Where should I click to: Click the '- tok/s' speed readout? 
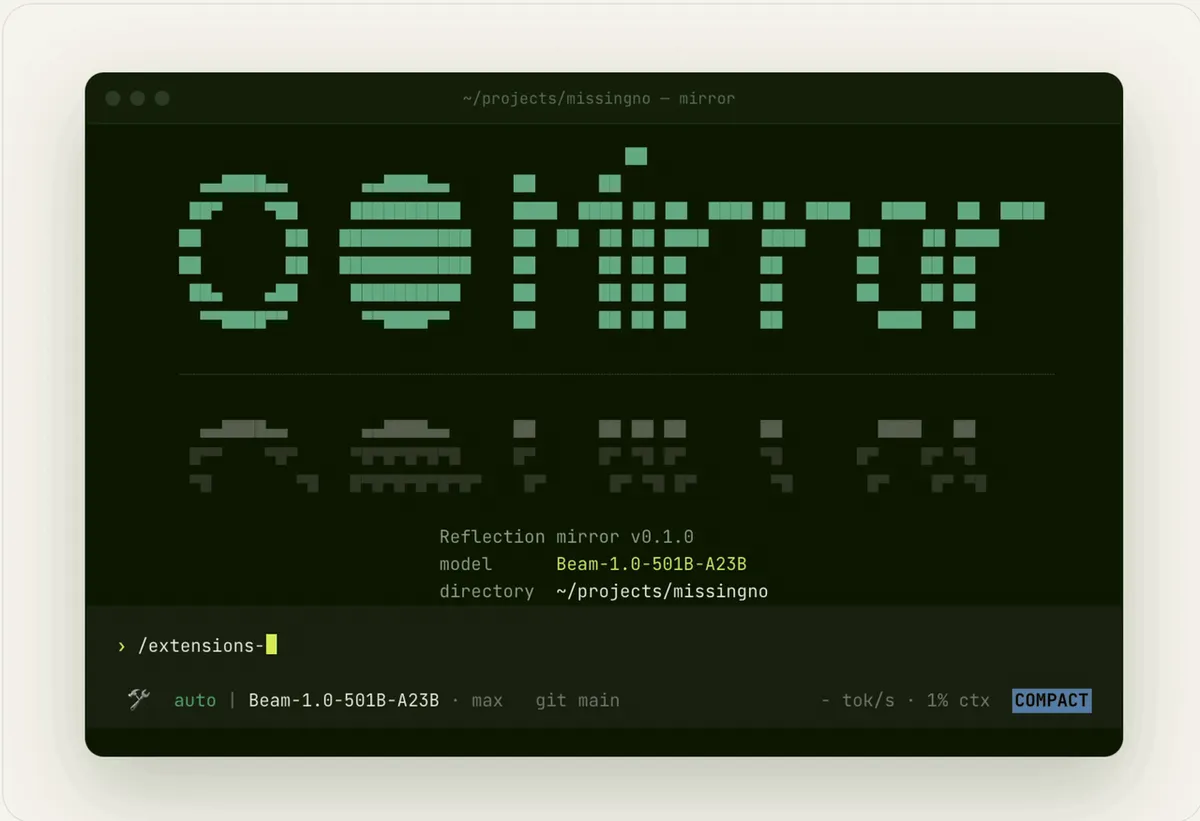[858, 700]
